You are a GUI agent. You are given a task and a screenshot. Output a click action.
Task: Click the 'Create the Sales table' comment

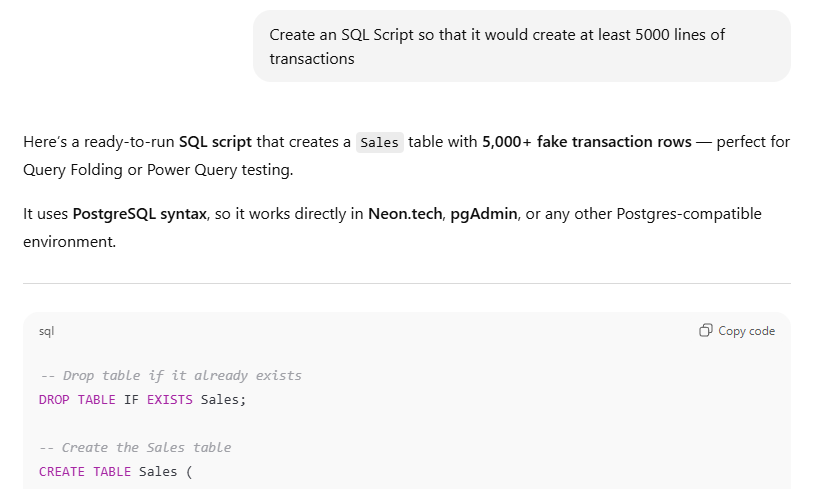pyautogui.click(x=135, y=448)
